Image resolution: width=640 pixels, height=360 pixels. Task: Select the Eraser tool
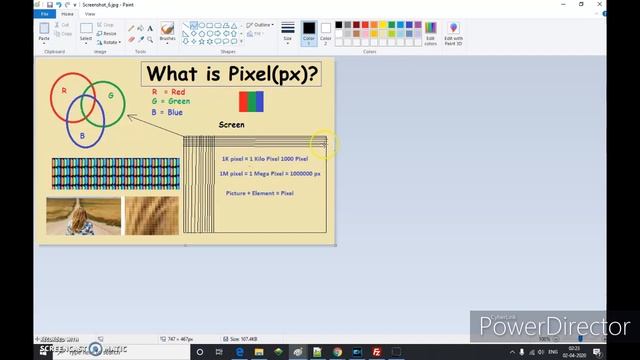[x=131, y=40]
